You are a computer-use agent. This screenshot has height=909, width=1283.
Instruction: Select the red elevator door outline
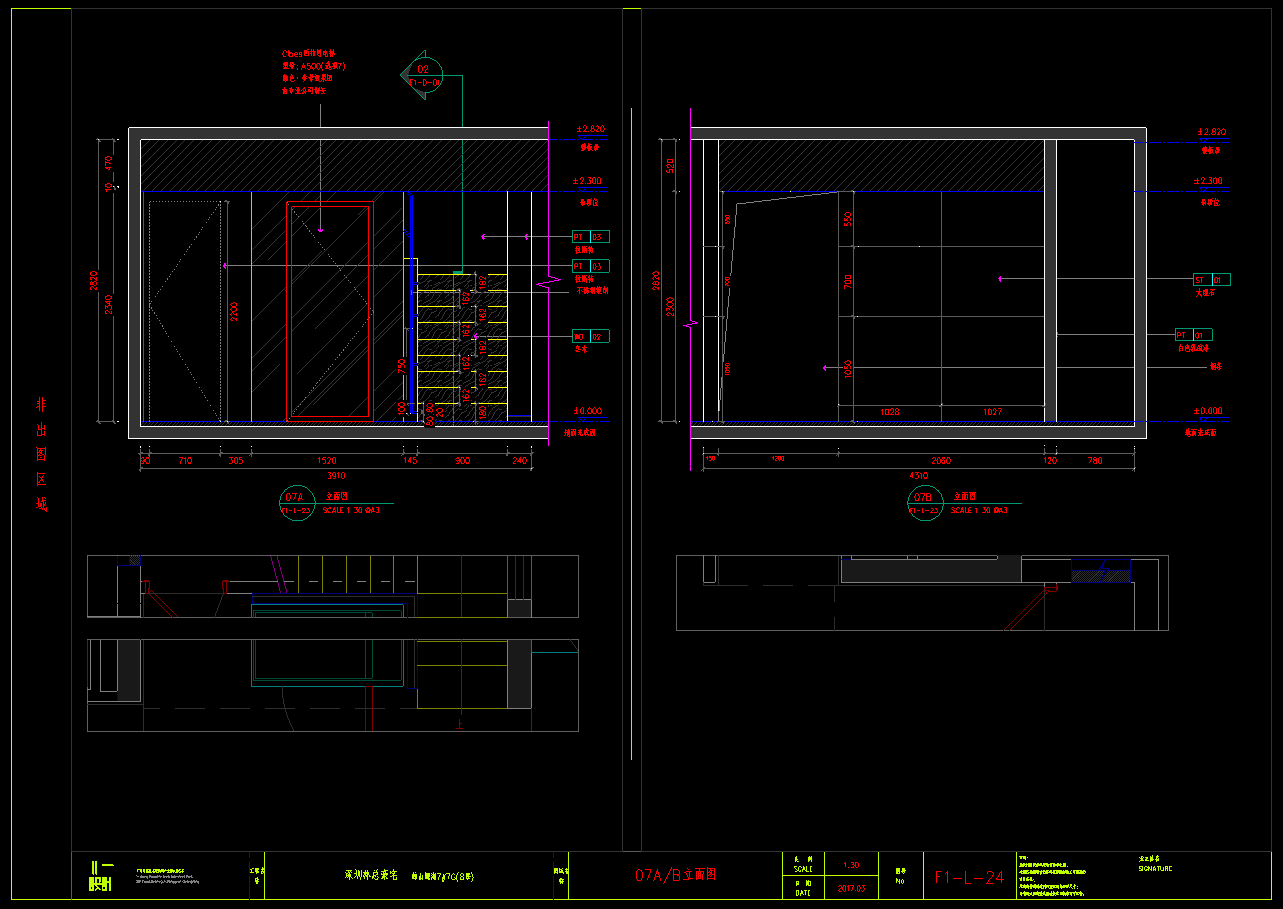click(x=330, y=311)
